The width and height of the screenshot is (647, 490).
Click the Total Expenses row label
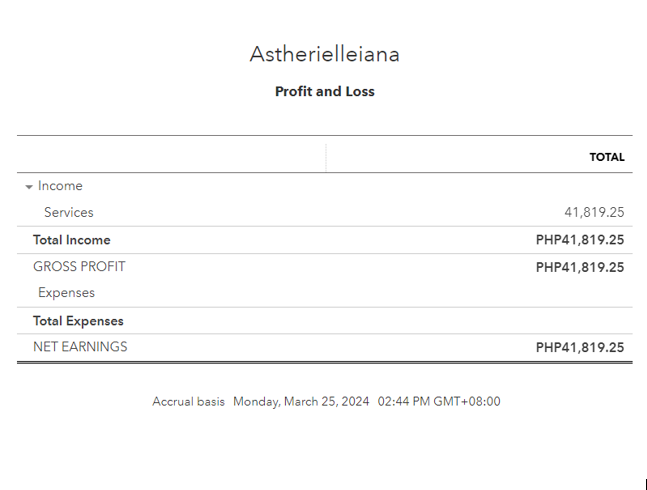tap(78, 321)
